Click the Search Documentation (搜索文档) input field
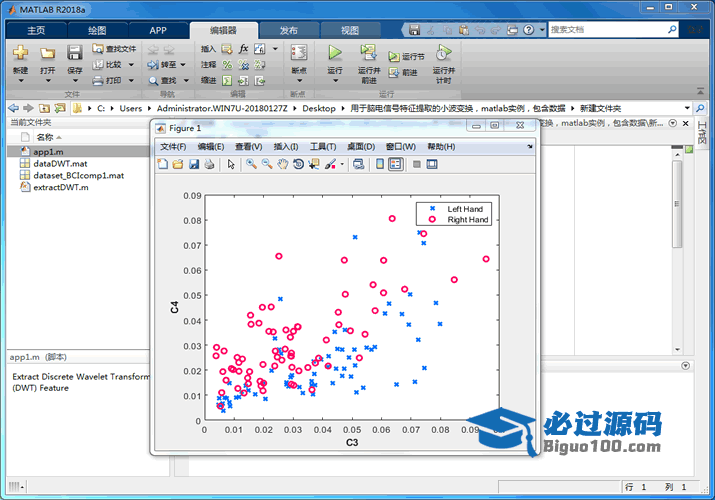The height and width of the screenshot is (500, 715). click(608, 30)
